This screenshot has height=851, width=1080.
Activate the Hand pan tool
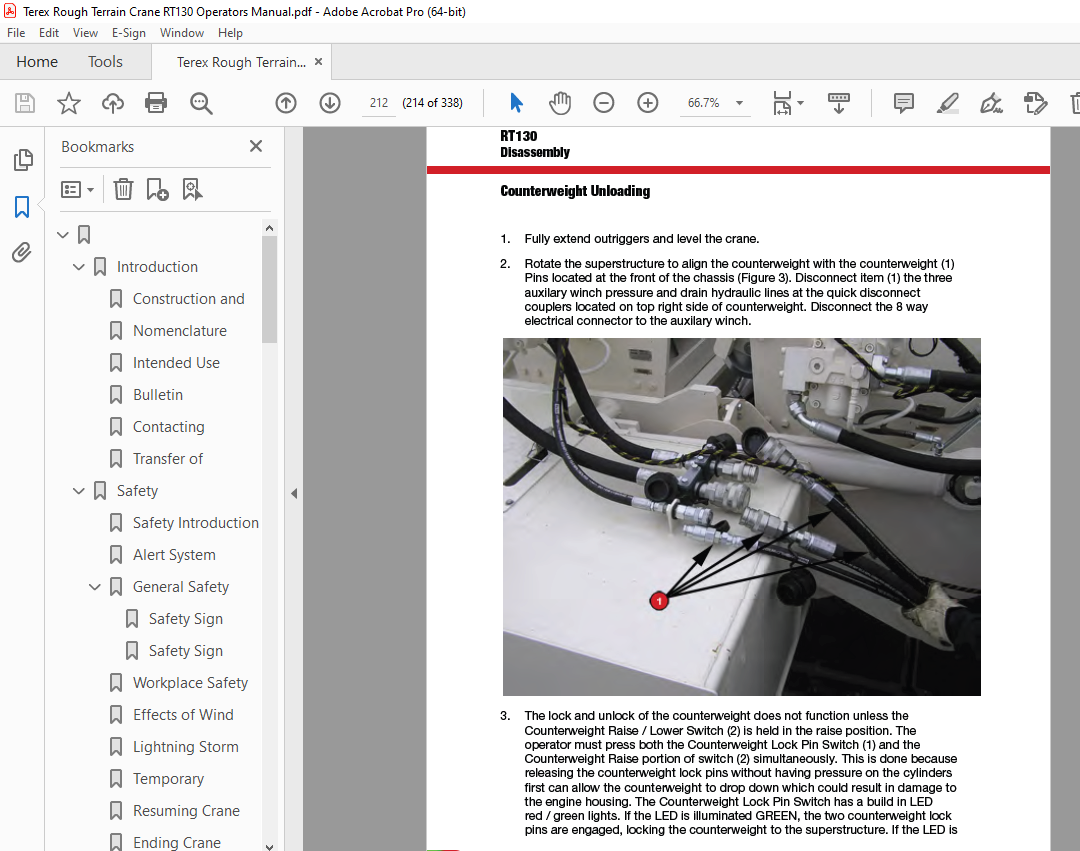560,103
